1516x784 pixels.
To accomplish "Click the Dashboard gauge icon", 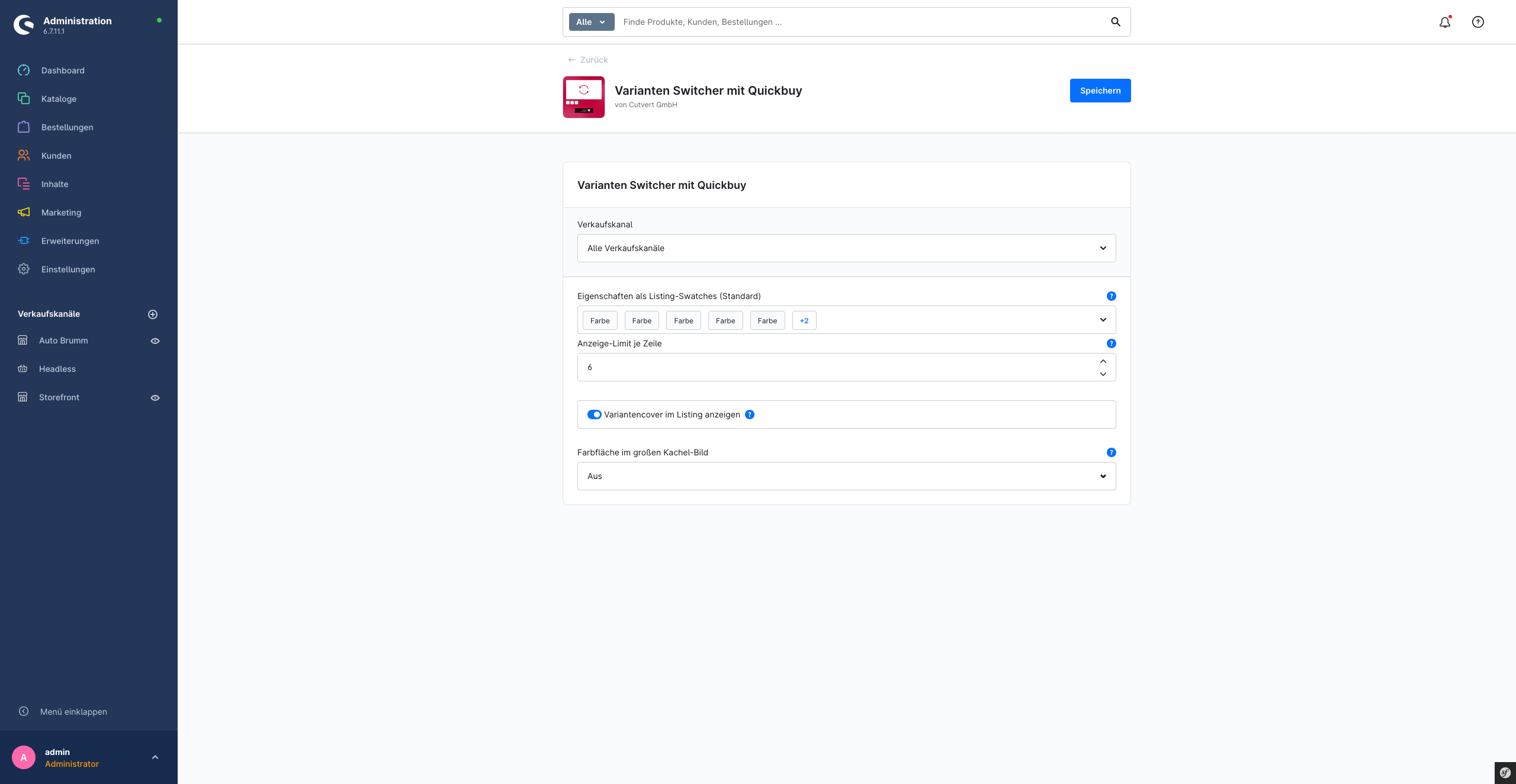I will 24,70.
